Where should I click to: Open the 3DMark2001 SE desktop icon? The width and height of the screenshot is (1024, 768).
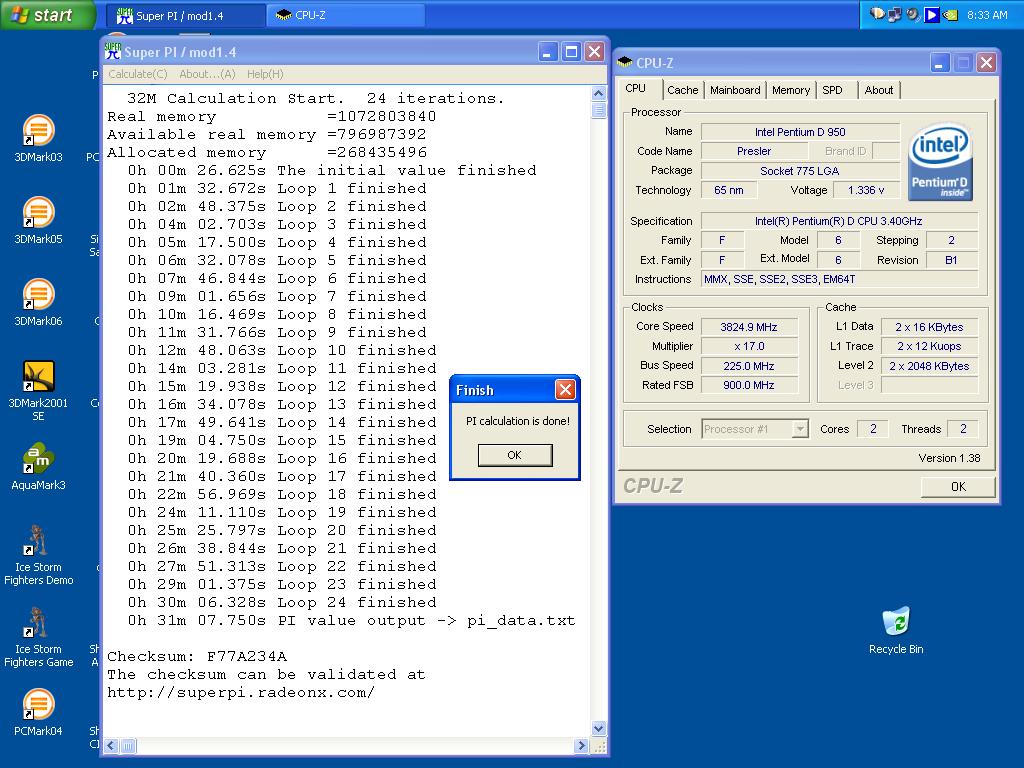pyautogui.click(x=39, y=391)
